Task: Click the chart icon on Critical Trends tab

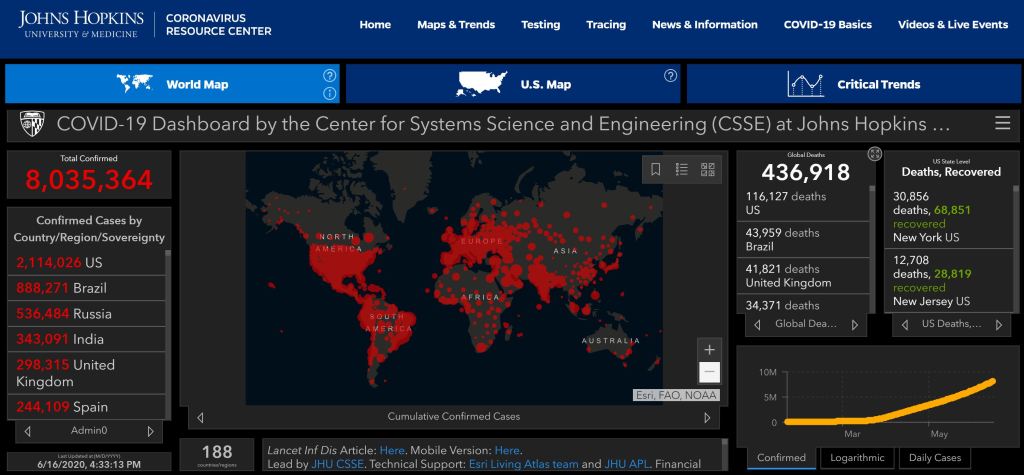Action: pos(805,84)
